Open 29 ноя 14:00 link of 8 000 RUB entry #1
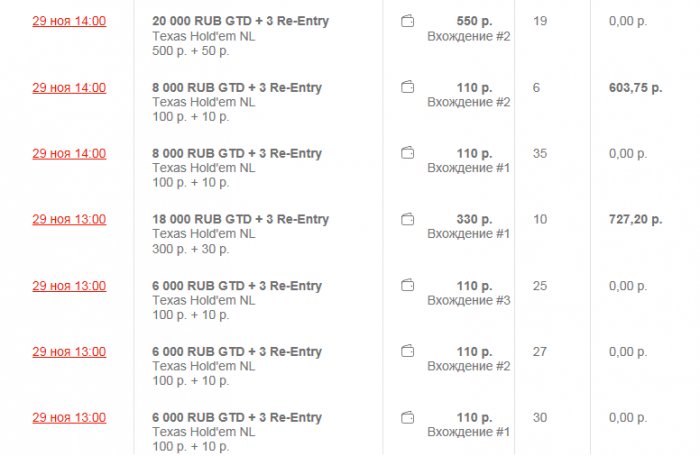Image resolution: width=700 pixels, height=456 pixels. (69, 153)
